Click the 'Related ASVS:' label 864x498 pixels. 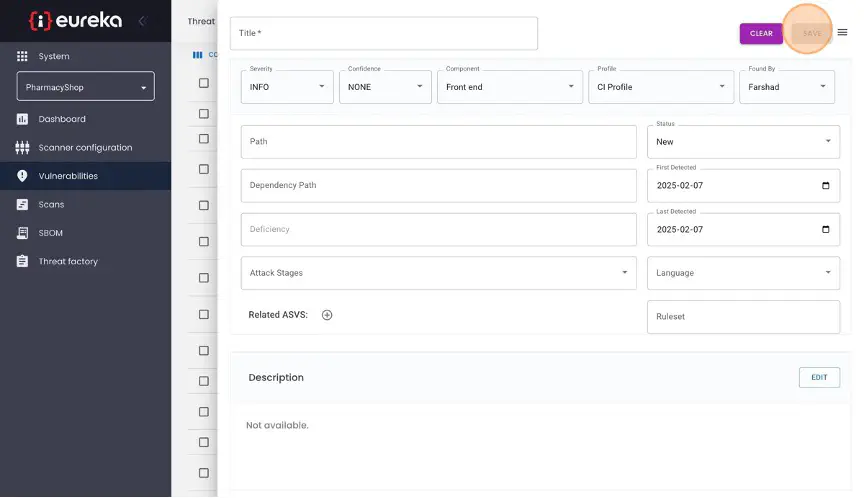278,315
